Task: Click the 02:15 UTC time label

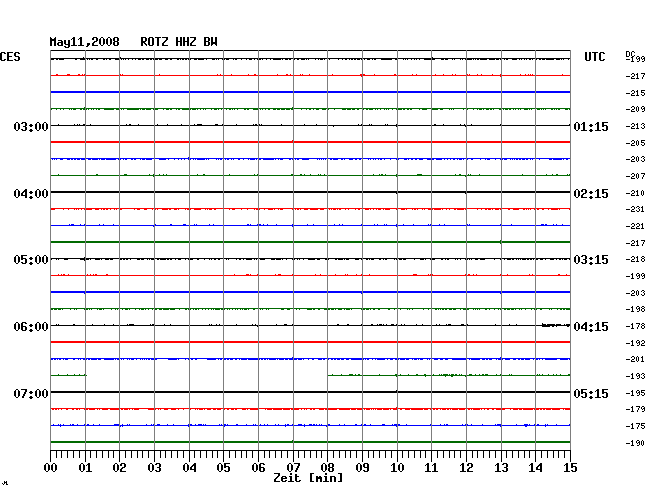Action: click(591, 194)
